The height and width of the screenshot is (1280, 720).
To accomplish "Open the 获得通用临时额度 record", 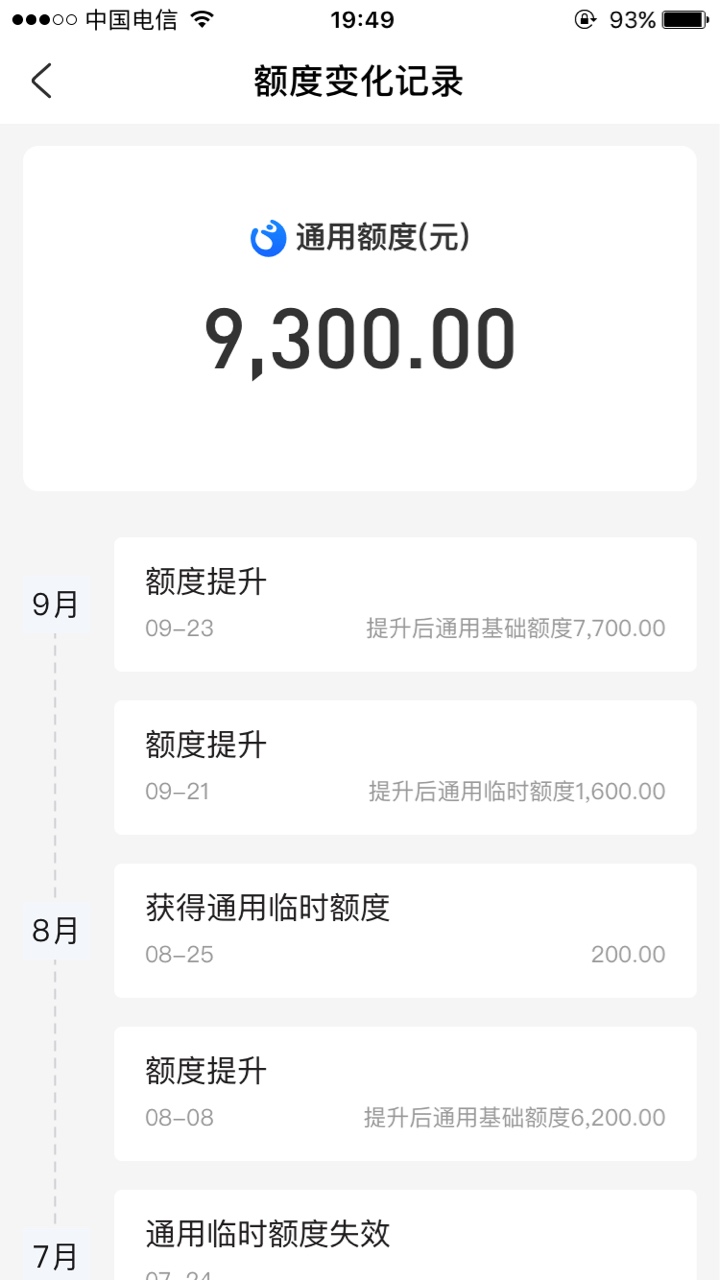I will (x=405, y=930).
